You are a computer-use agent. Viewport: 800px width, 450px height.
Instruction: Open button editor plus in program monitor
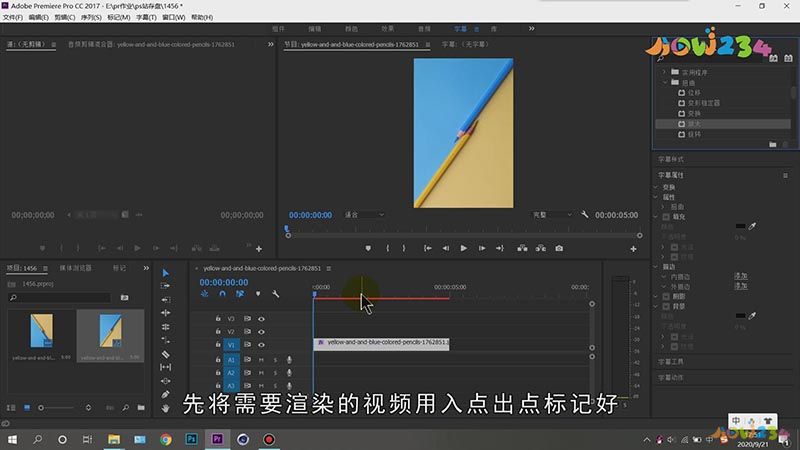tap(633, 249)
